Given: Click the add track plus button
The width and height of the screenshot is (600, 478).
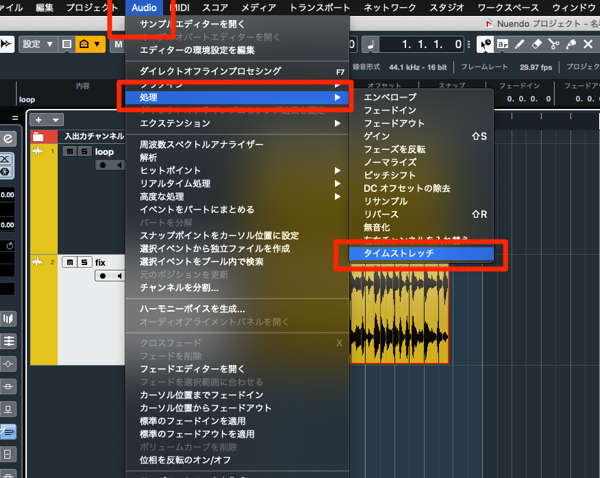Looking at the screenshot, I should coord(39,120).
